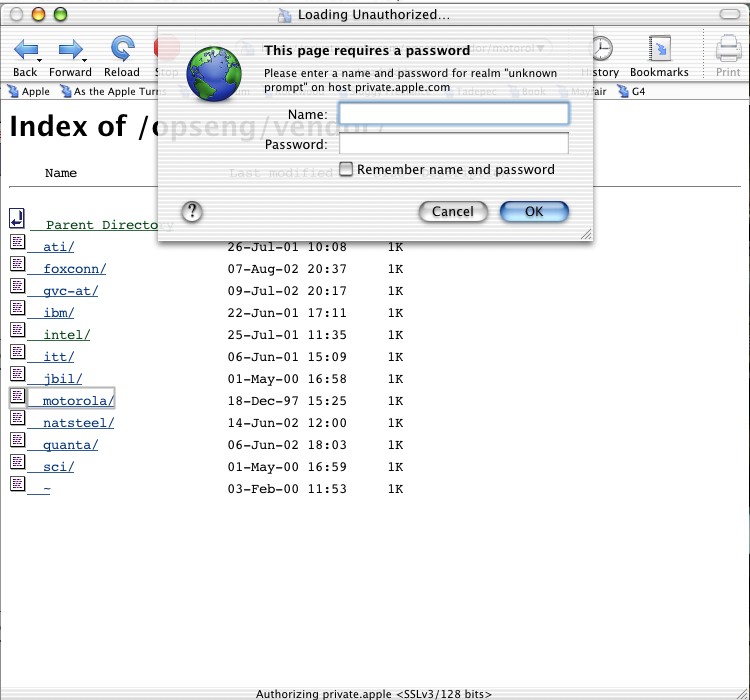Open the Forward button history dropdown arrow
The height and width of the screenshot is (700, 750).
[x=84, y=60]
